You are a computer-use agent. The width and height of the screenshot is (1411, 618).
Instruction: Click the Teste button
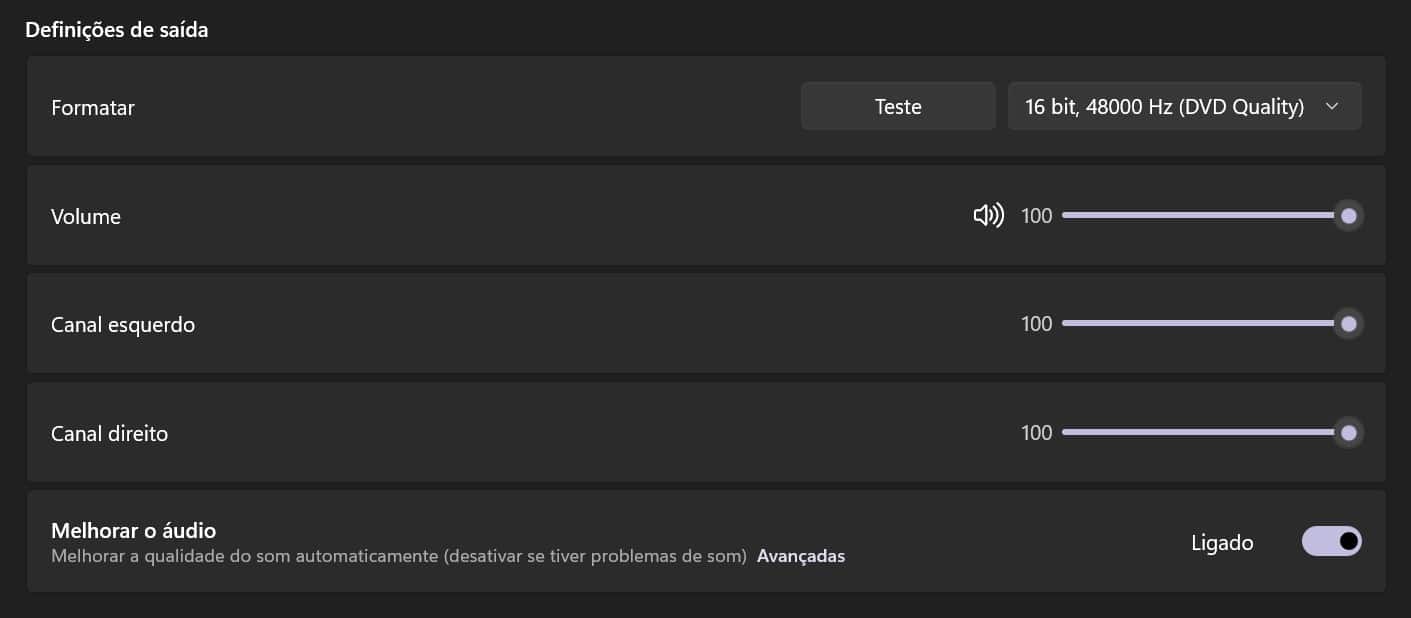pos(898,106)
